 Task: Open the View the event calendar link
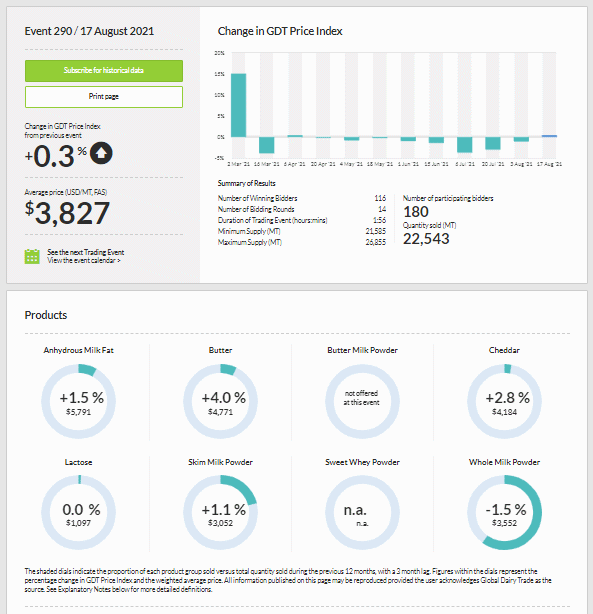point(84,261)
